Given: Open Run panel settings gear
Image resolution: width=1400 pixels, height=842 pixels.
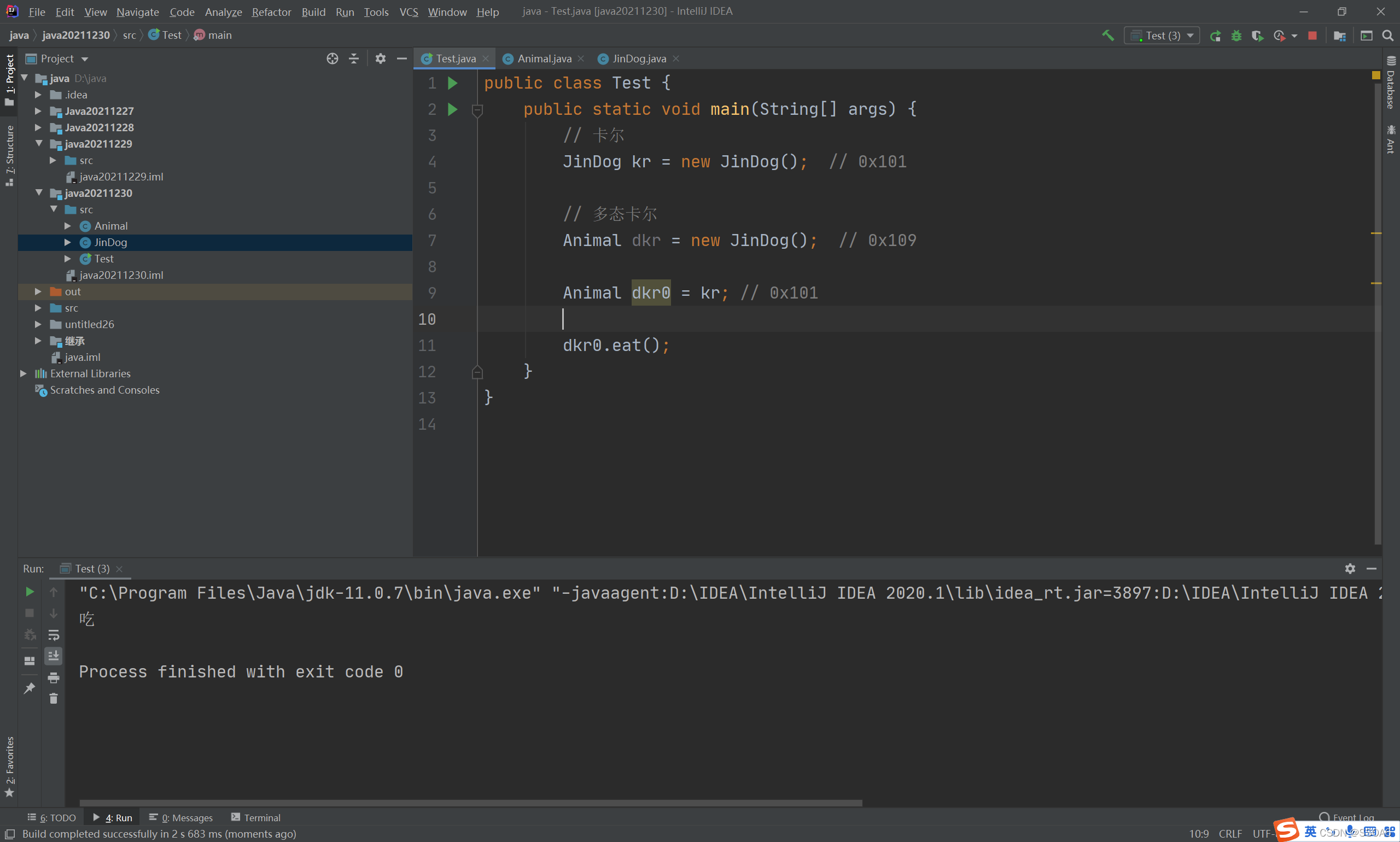Looking at the screenshot, I should [x=1350, y=569].
